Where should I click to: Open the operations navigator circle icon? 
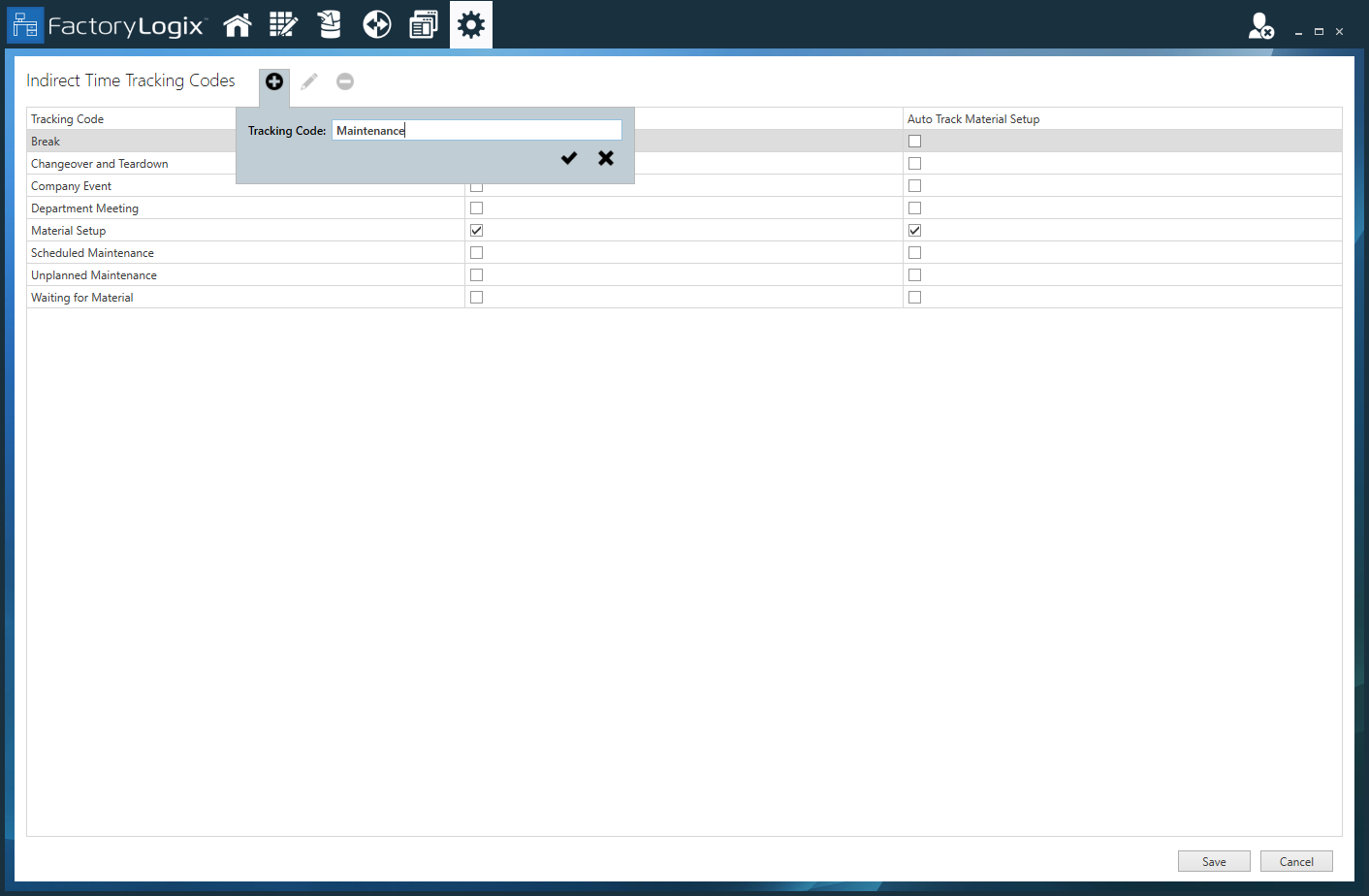click(x=376, y=24)
